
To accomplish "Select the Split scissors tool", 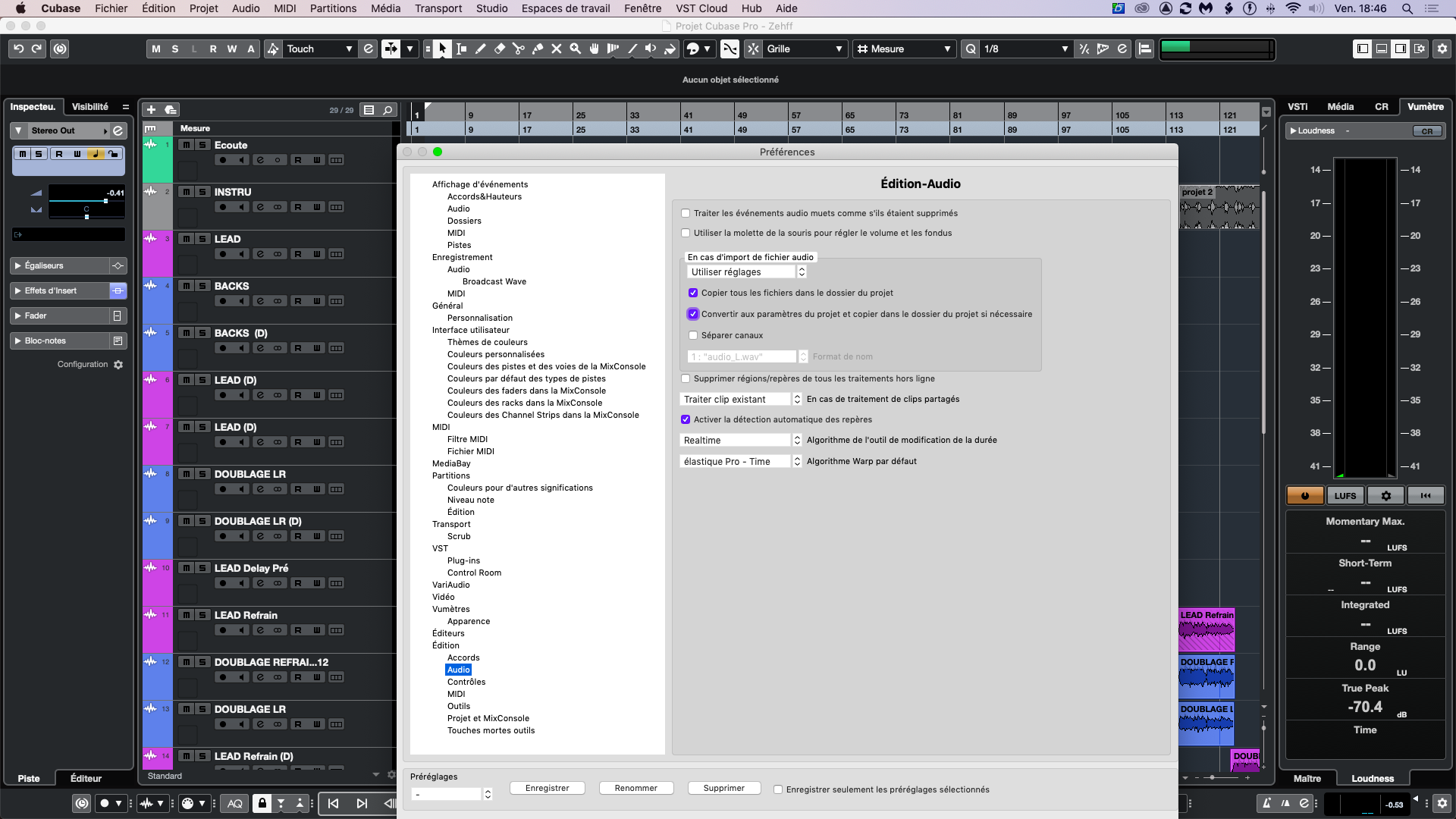I will [518, 49].
